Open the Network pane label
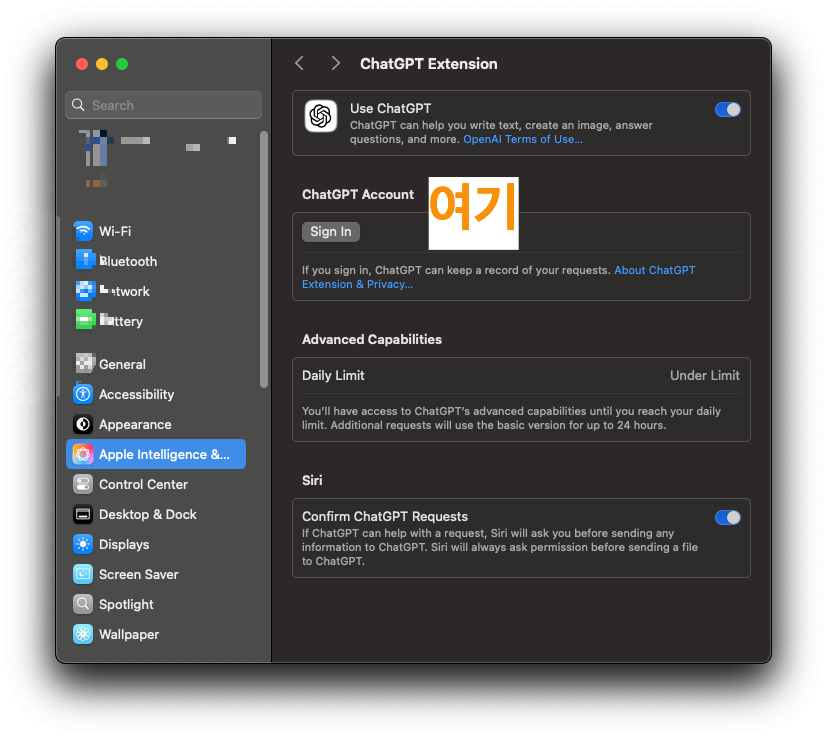Screen dimensions: 827x737 coord(125,291)
